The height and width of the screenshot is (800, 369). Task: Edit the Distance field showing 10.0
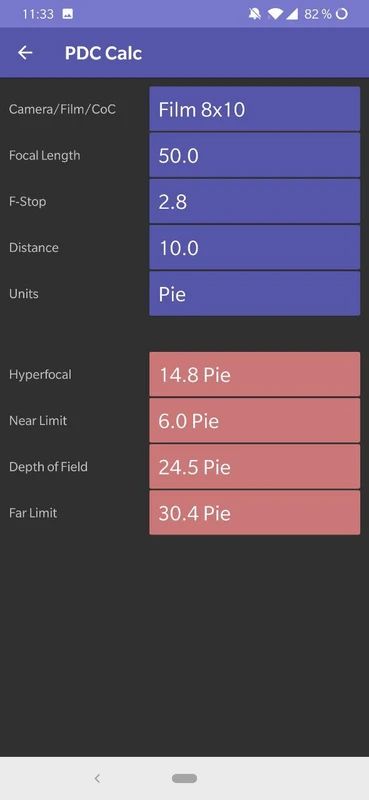(255, 247)
